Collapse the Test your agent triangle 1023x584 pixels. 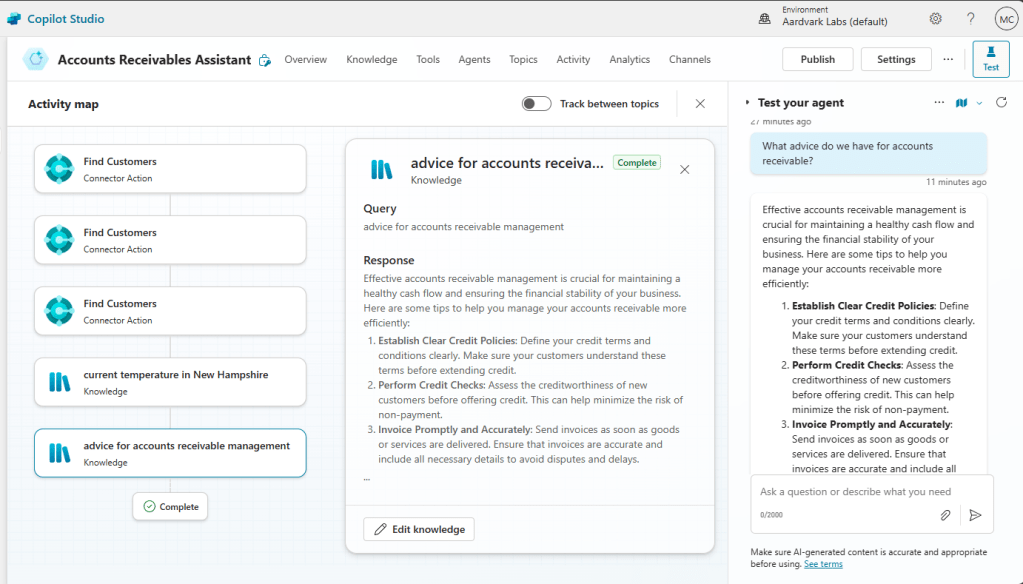coord(747,103)
